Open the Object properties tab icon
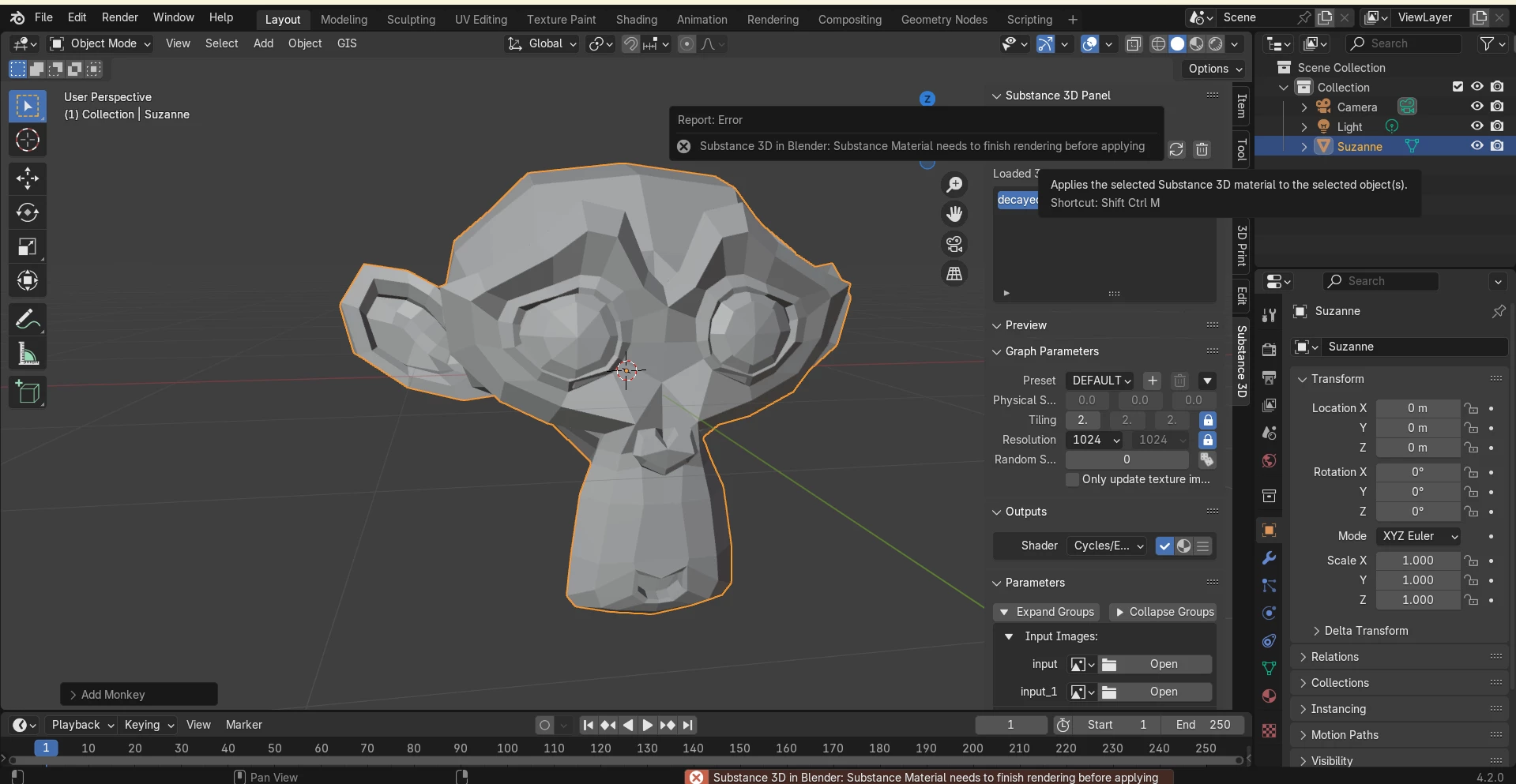 click(x=1269, y=530)
